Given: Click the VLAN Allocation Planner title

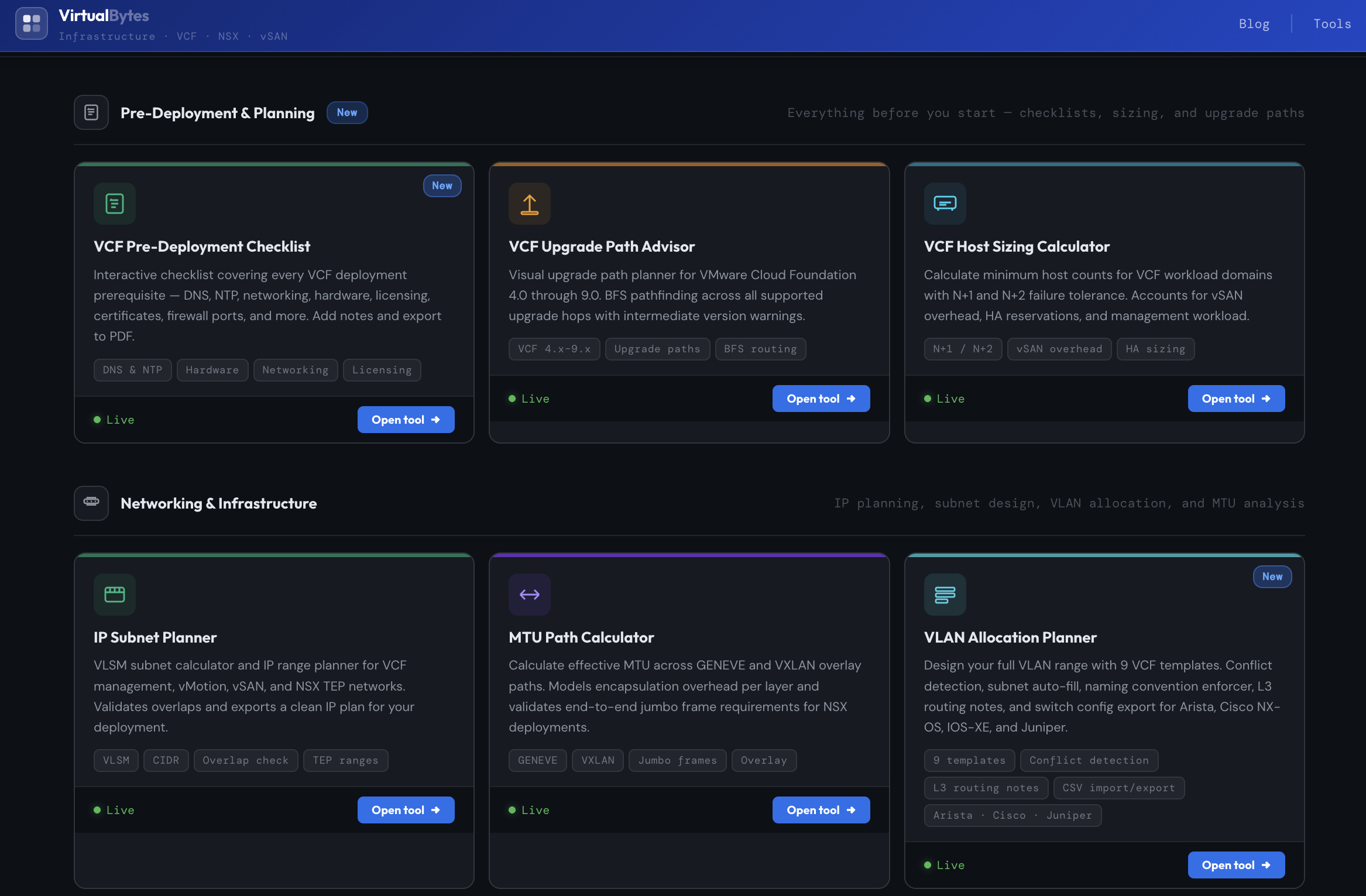Looking at the screenshot, I should pyautogui.click(x=1010, y=637).
